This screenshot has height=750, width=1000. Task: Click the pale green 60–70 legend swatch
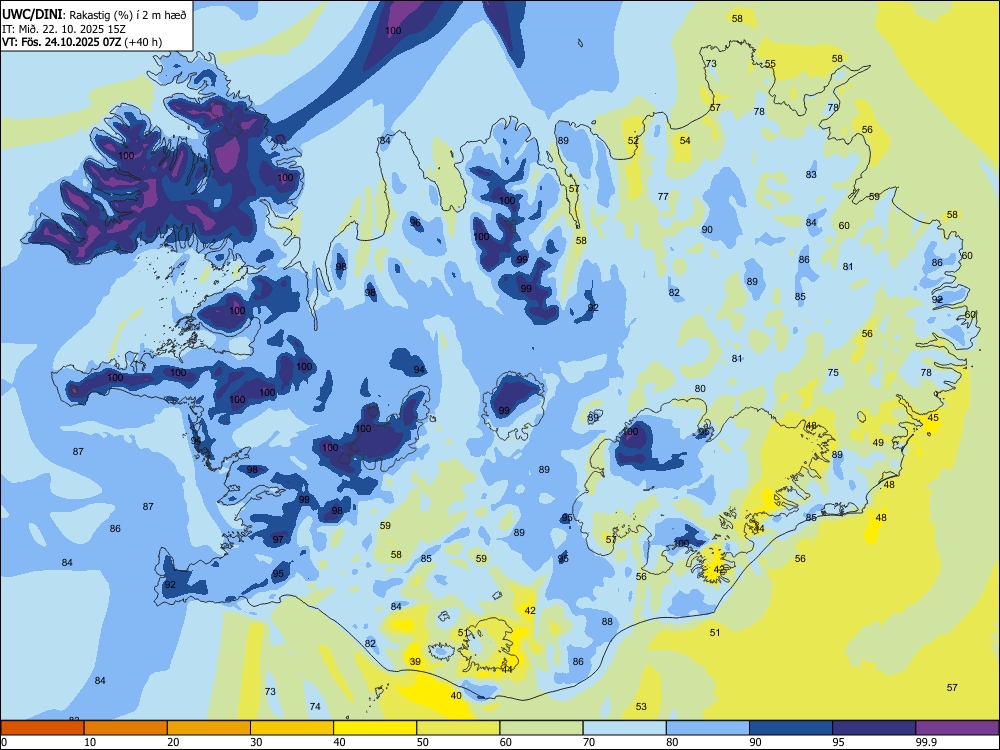click(541, 728)
